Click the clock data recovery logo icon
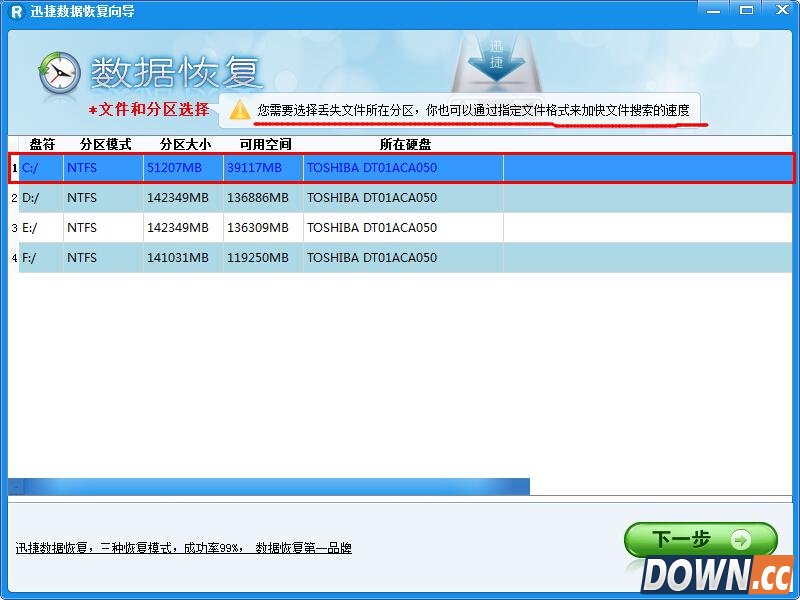This screenshot has width=800, height=600. pos(58,73)
